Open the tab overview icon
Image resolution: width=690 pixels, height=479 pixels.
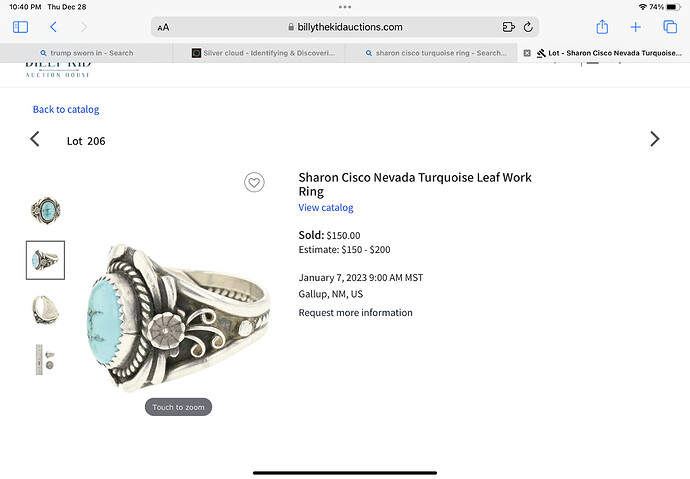click(670, 27)
